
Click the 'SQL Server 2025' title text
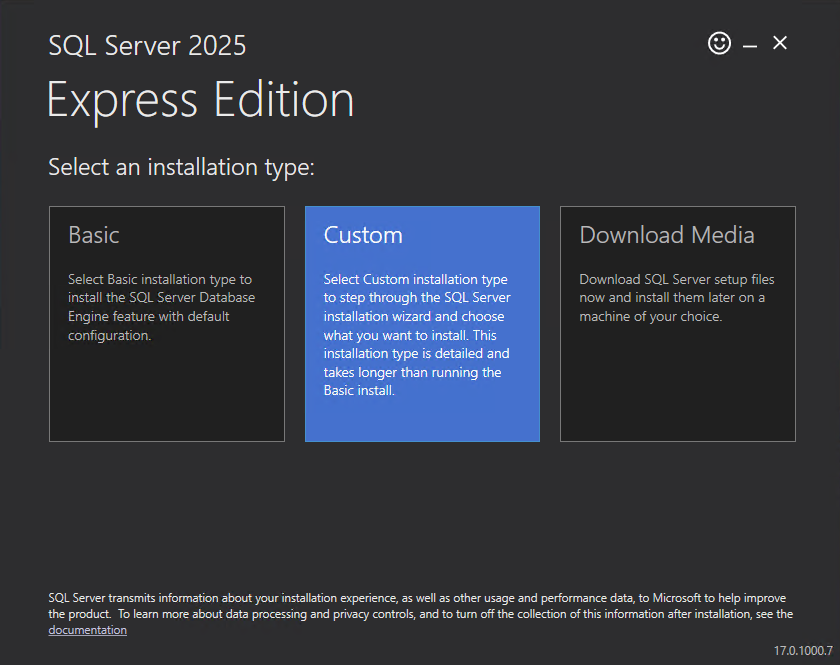(147, 46)
